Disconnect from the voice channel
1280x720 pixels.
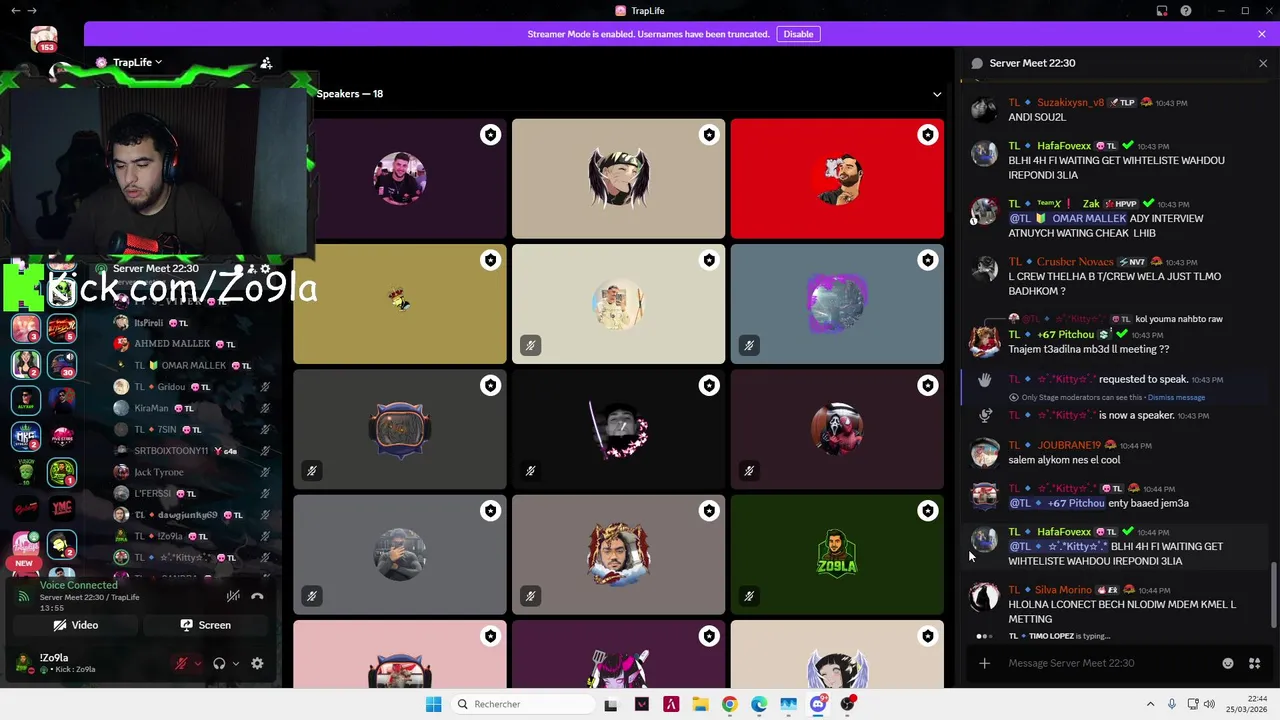pyautogui.click(x=257, y=596)
